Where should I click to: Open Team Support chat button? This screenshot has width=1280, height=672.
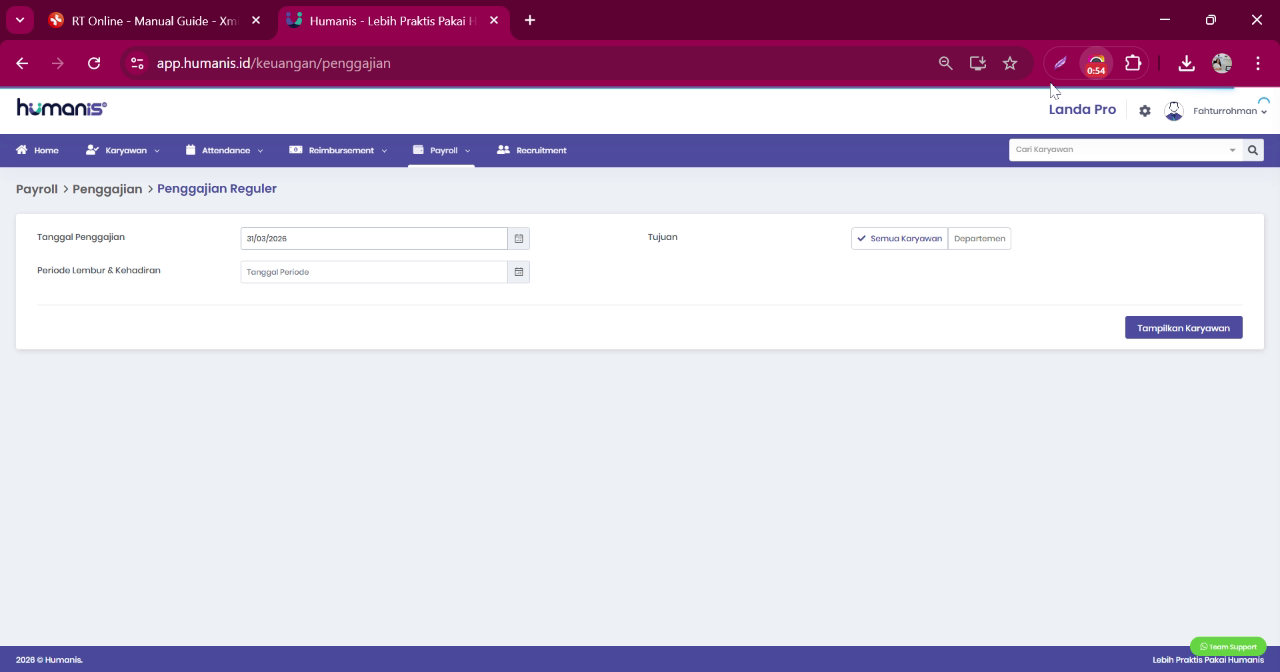[x=1228, y=647]
